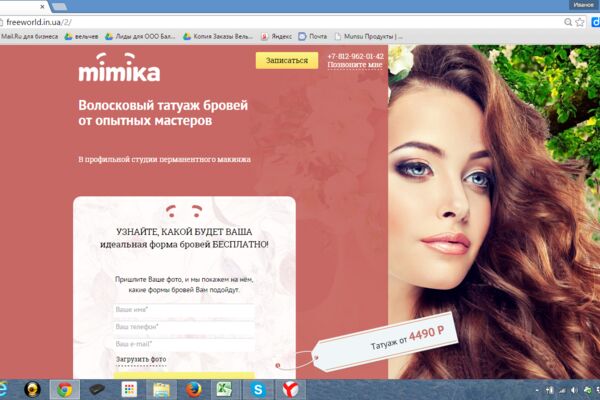Launch Firefox from the taskbar

tap(194, 390)
